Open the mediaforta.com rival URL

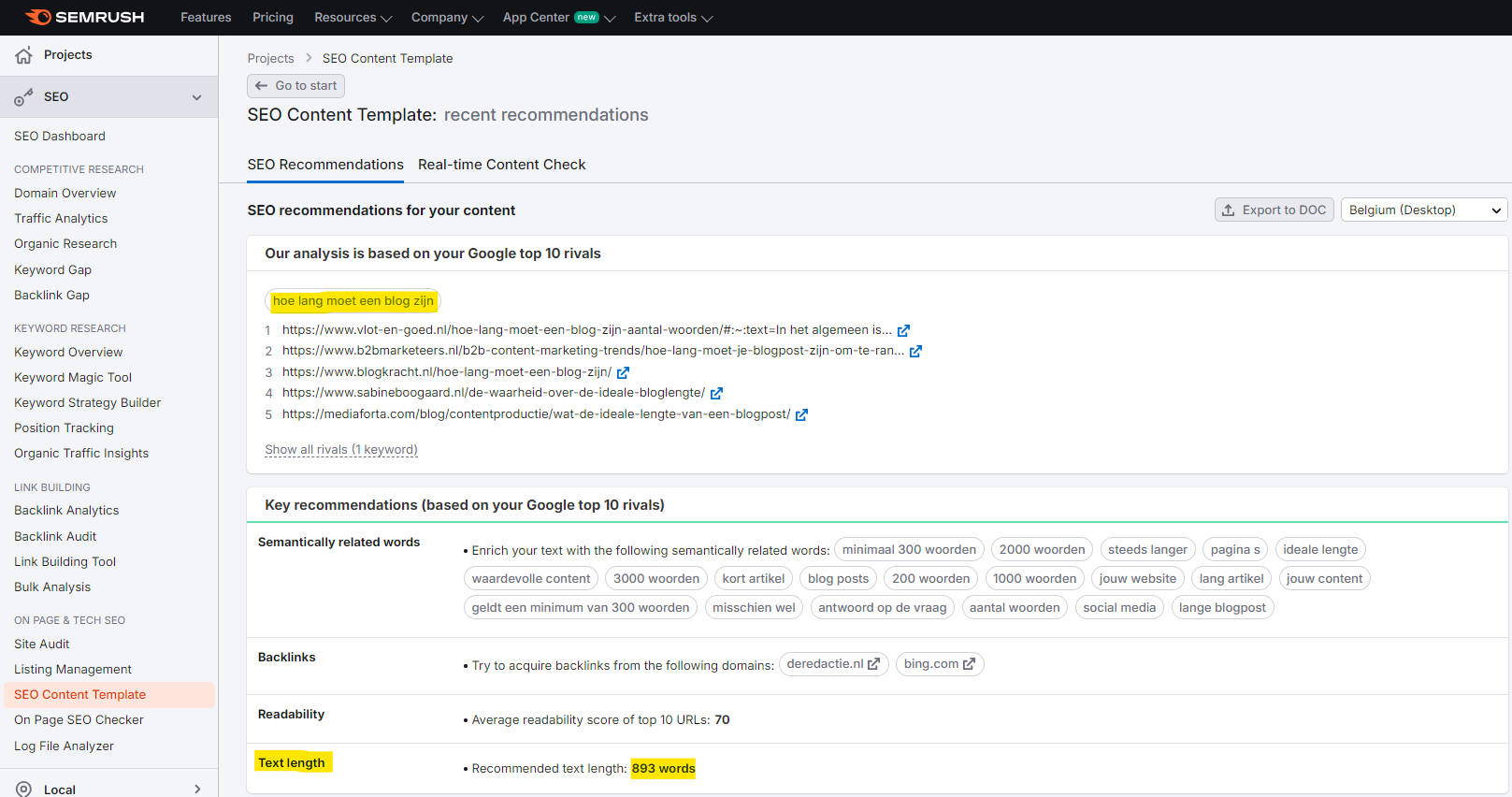[x=537, y=414]
